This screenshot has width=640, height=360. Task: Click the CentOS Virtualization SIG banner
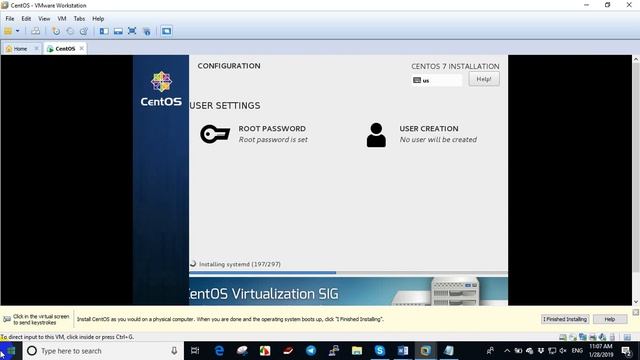348,291
